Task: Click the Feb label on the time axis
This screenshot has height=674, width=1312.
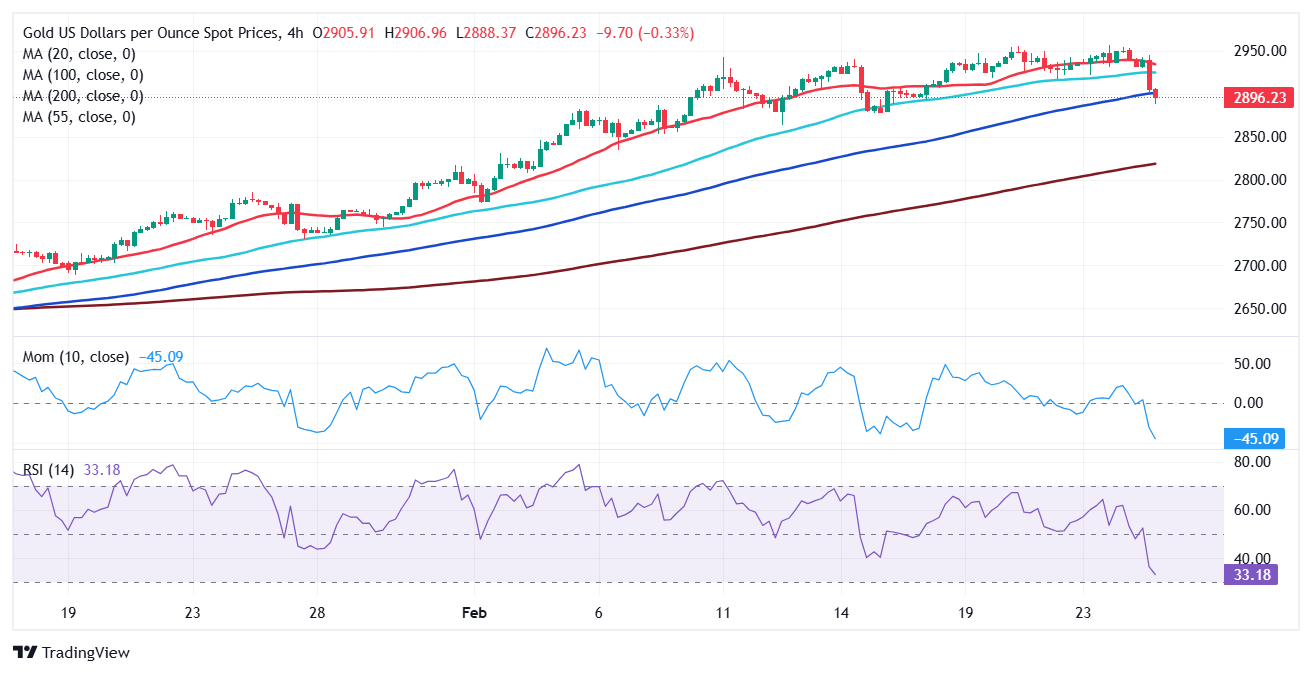Action: pyautogui.click(x=475, y=611)
